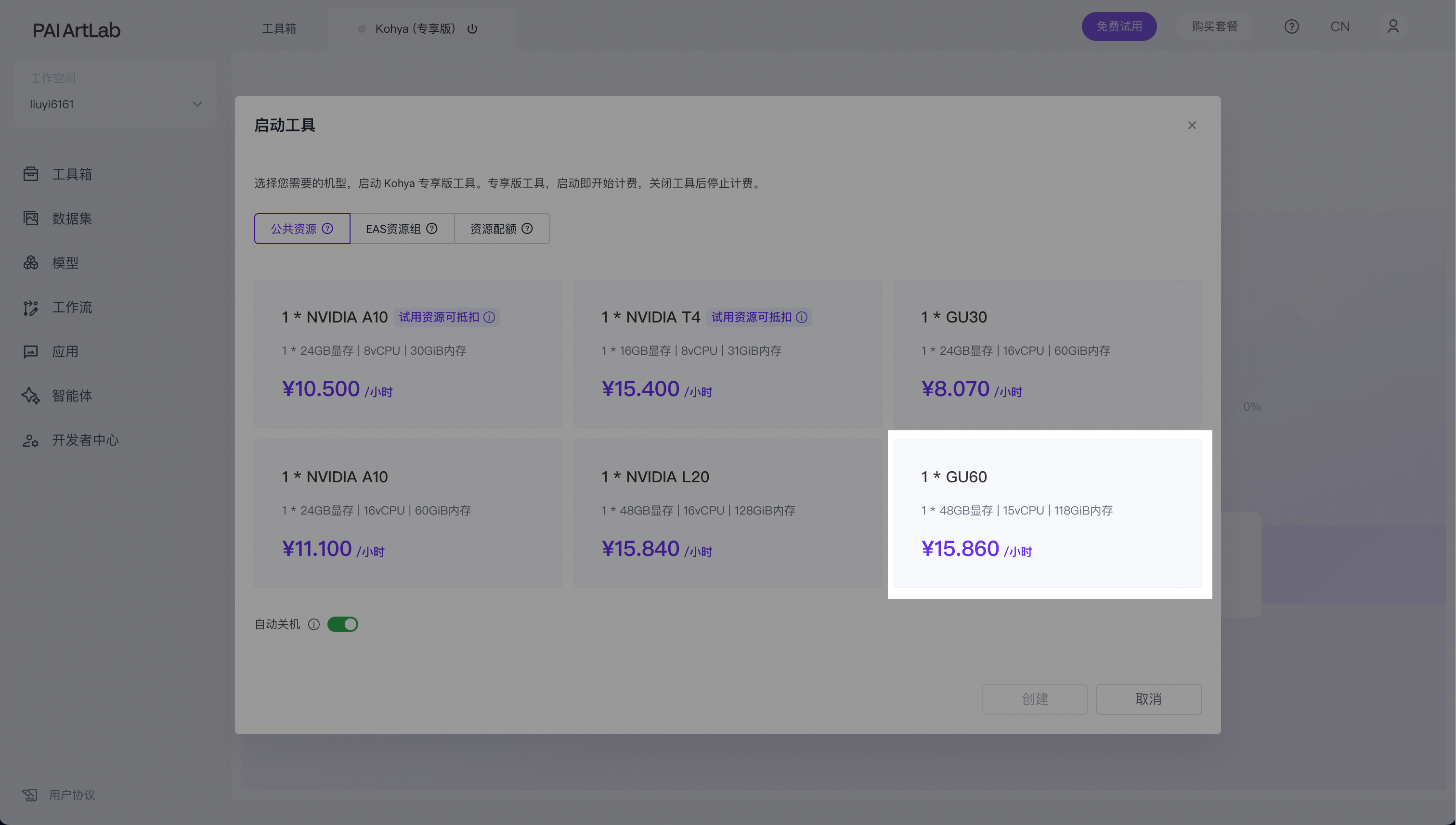The image size is (1456, 825).
Task: Expand the liuyi6161 workspace dropdown
Action: tap(196, 104)
